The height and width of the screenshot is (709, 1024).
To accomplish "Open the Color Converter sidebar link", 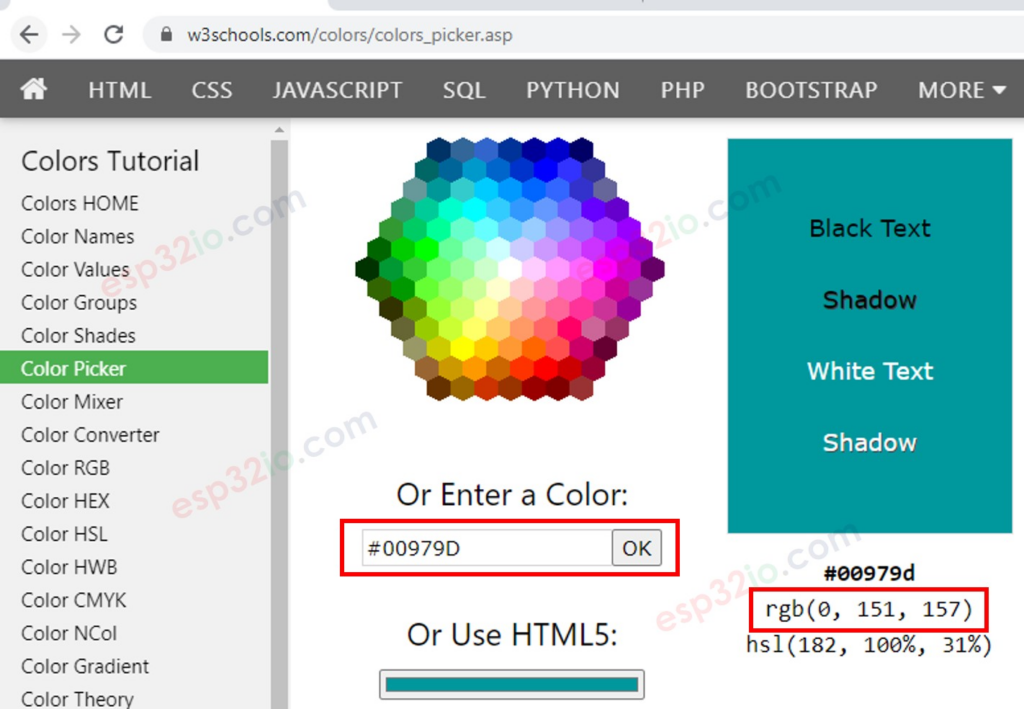I will pyautogui.click(x=90, y=435).
